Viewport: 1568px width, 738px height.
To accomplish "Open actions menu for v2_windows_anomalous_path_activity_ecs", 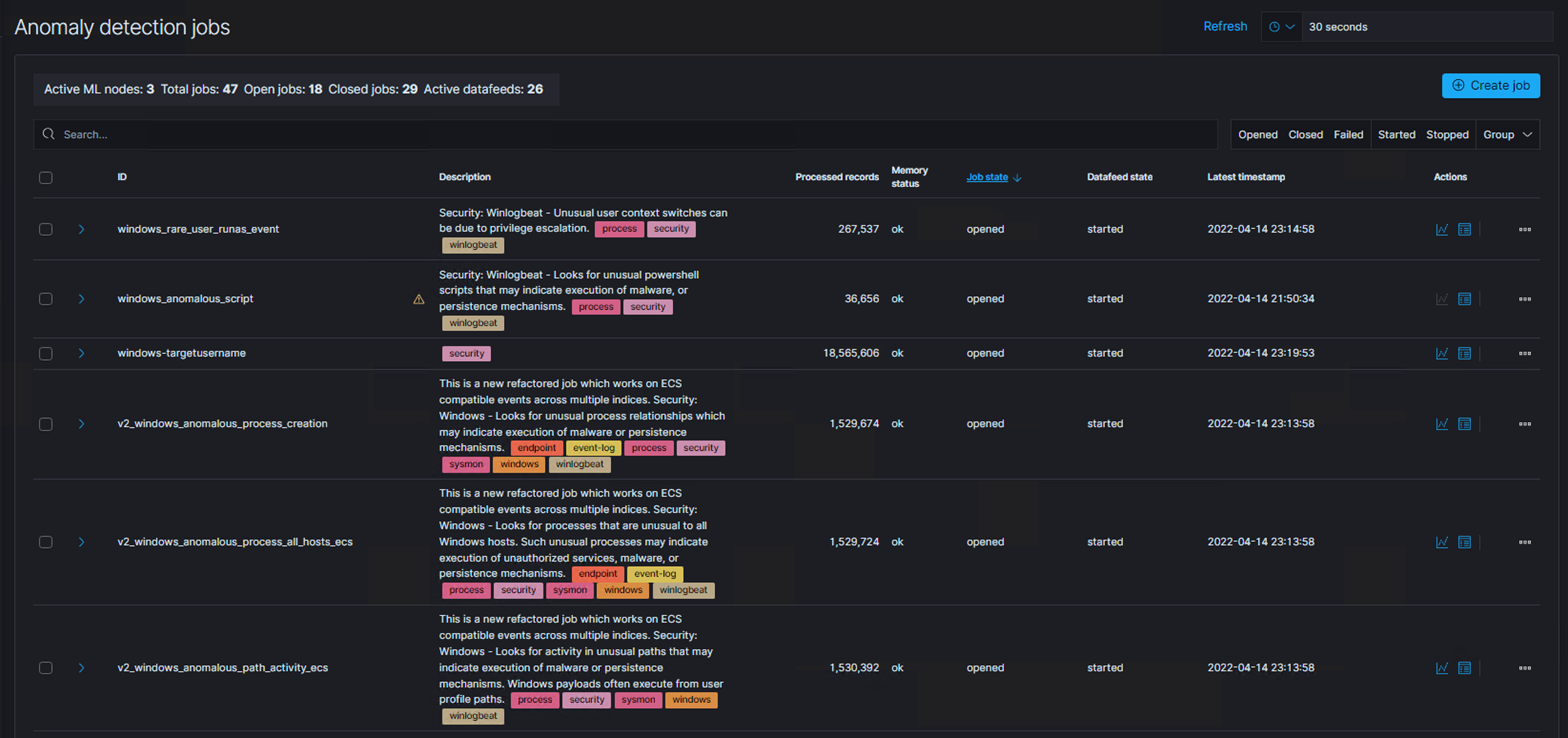I will [x=1525, y=668].
